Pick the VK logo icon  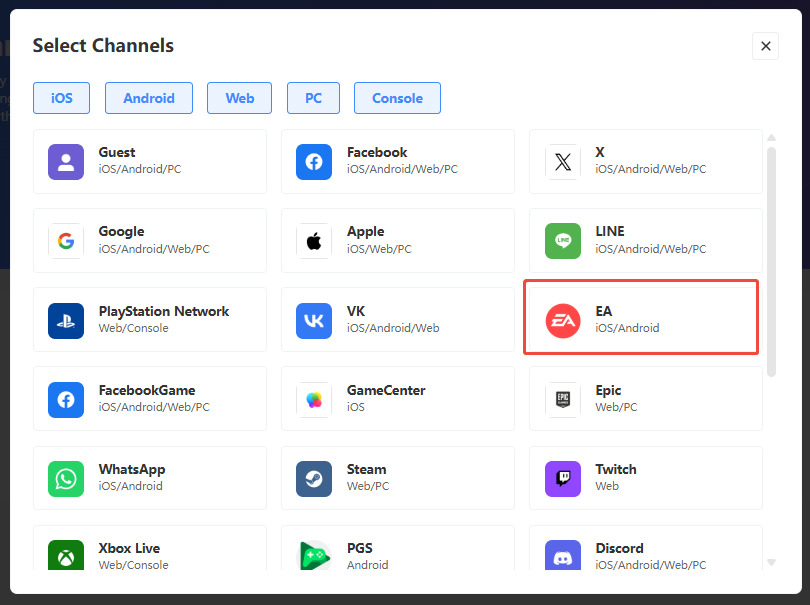point(314,321)
